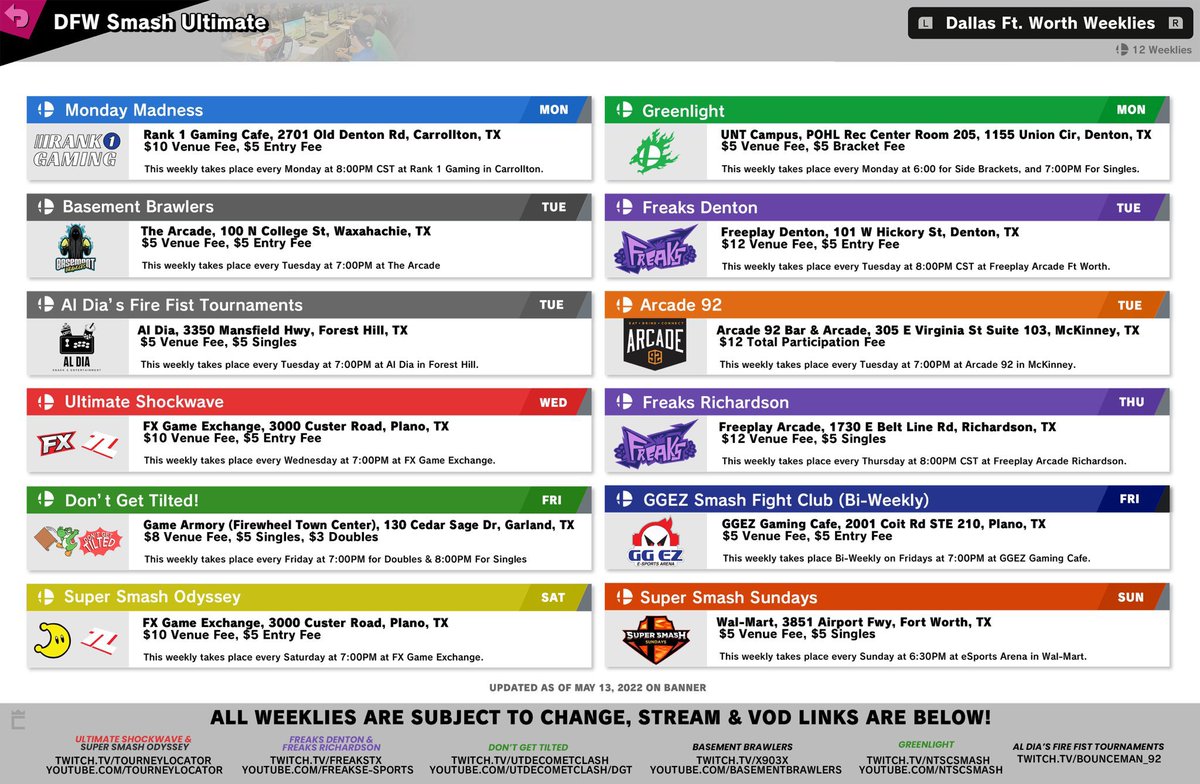Screen dimensions: 1200x784
Task: Click the Al Dia logo
Action: click(77, 346)
